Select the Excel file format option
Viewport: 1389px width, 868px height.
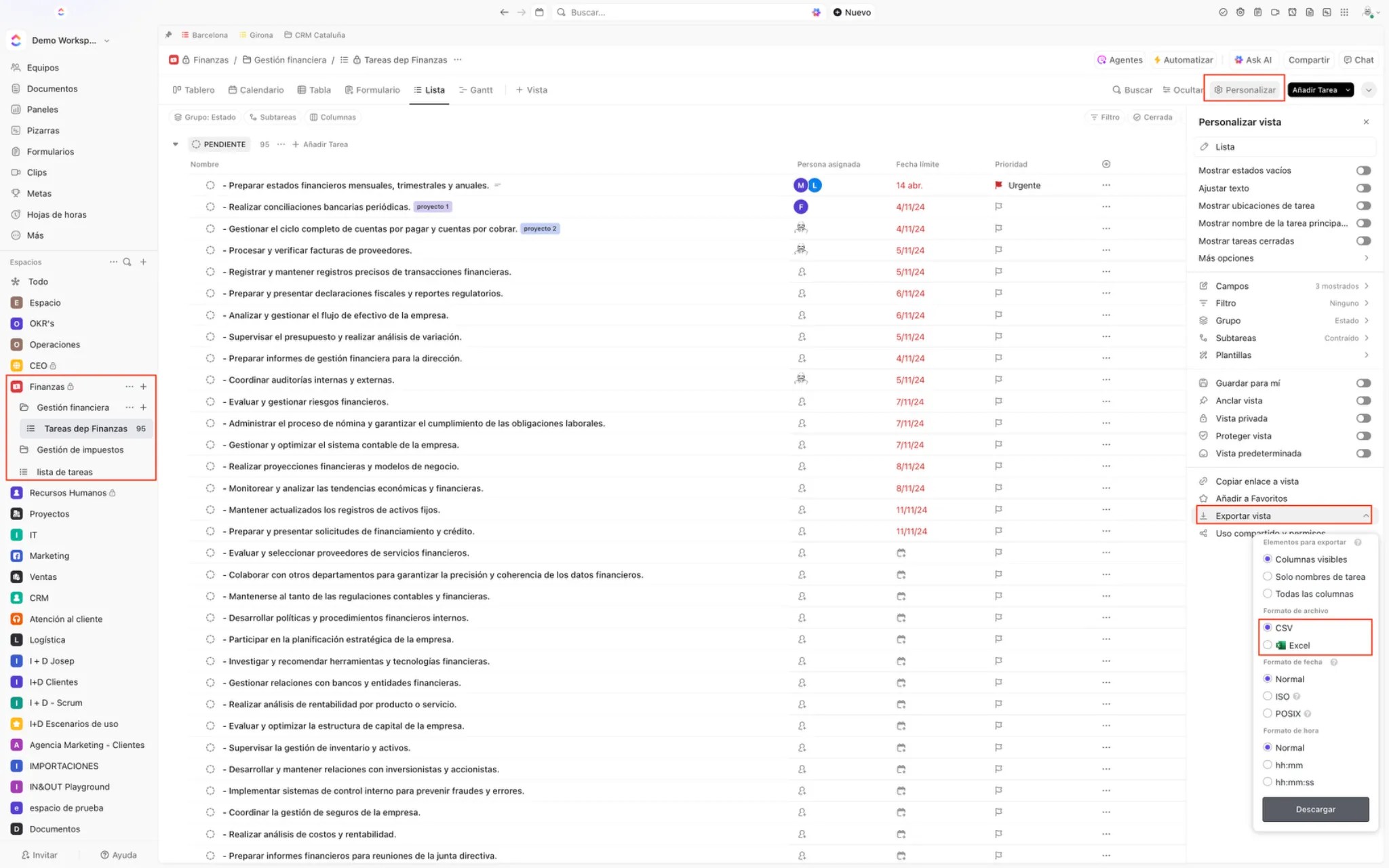(x=1268, y=645)
